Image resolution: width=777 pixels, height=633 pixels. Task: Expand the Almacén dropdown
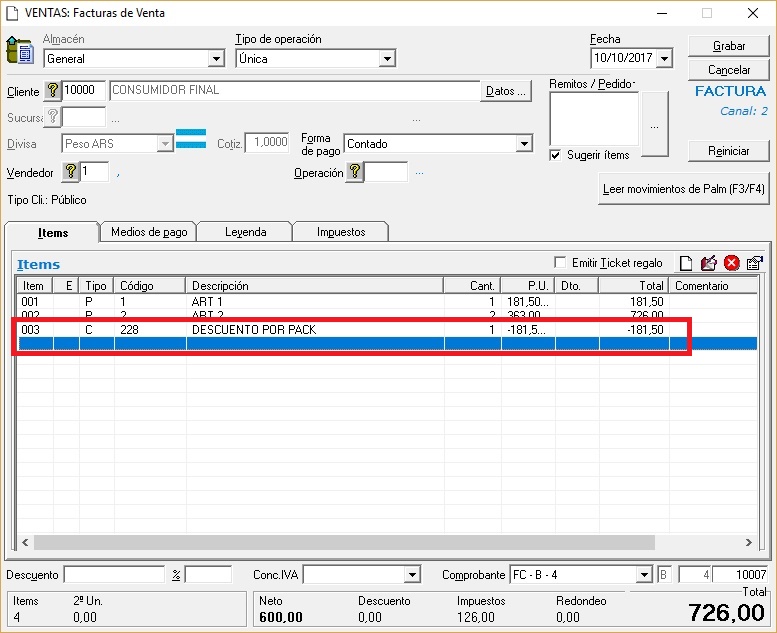[x=217, y=59]
